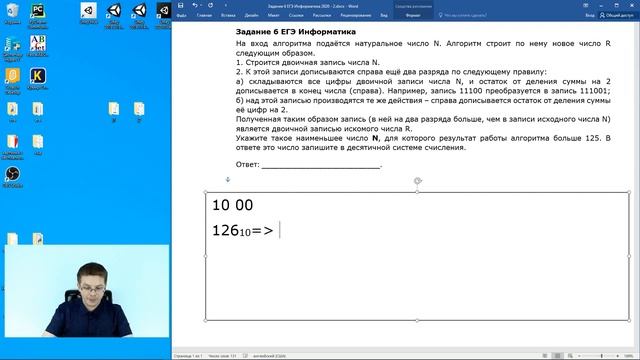Click the Общий доступ share button
640x360 pixels.
(x=616, y=16)
